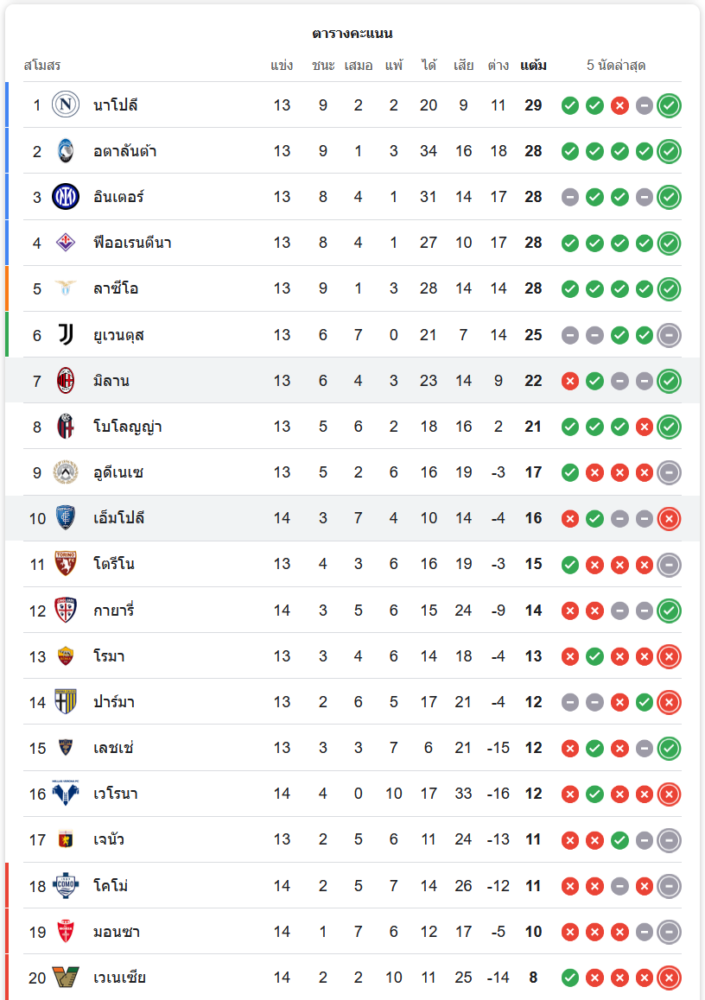Click the Venezia club crest icon

(66, 977)
